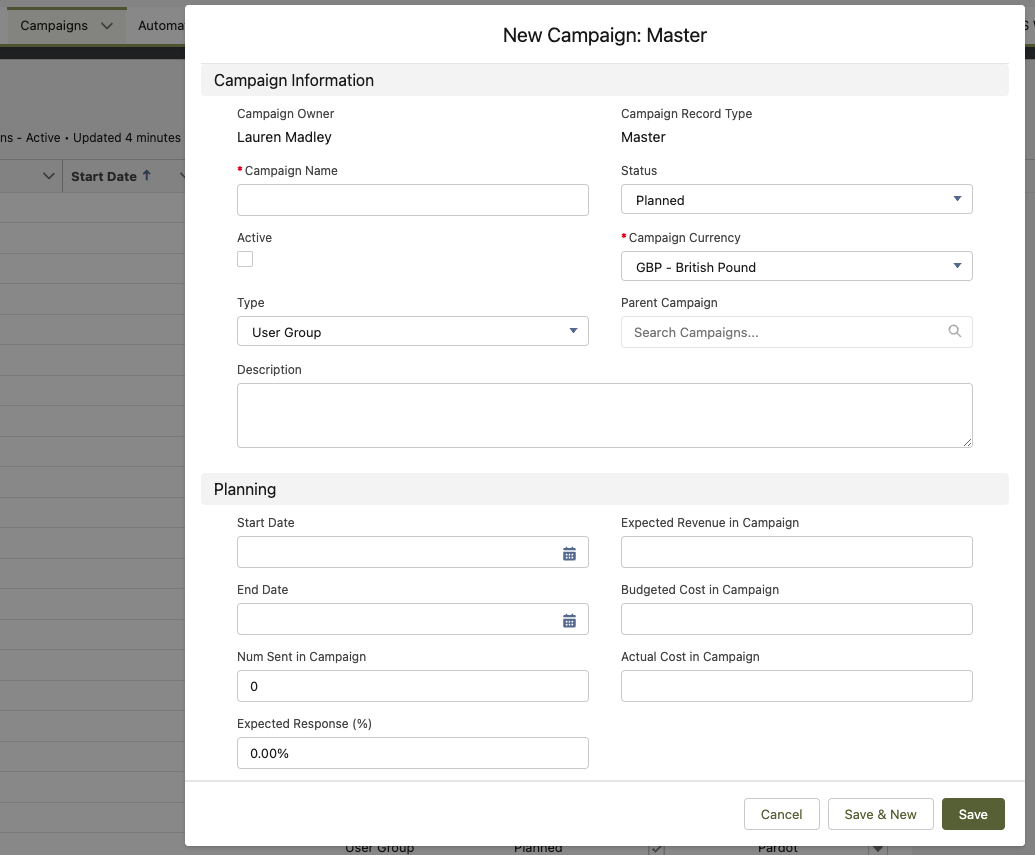Enable the Active checkbox
The height and width of the screenshot is (855, 1035).
pyautogui.click(x=245, y=258)
